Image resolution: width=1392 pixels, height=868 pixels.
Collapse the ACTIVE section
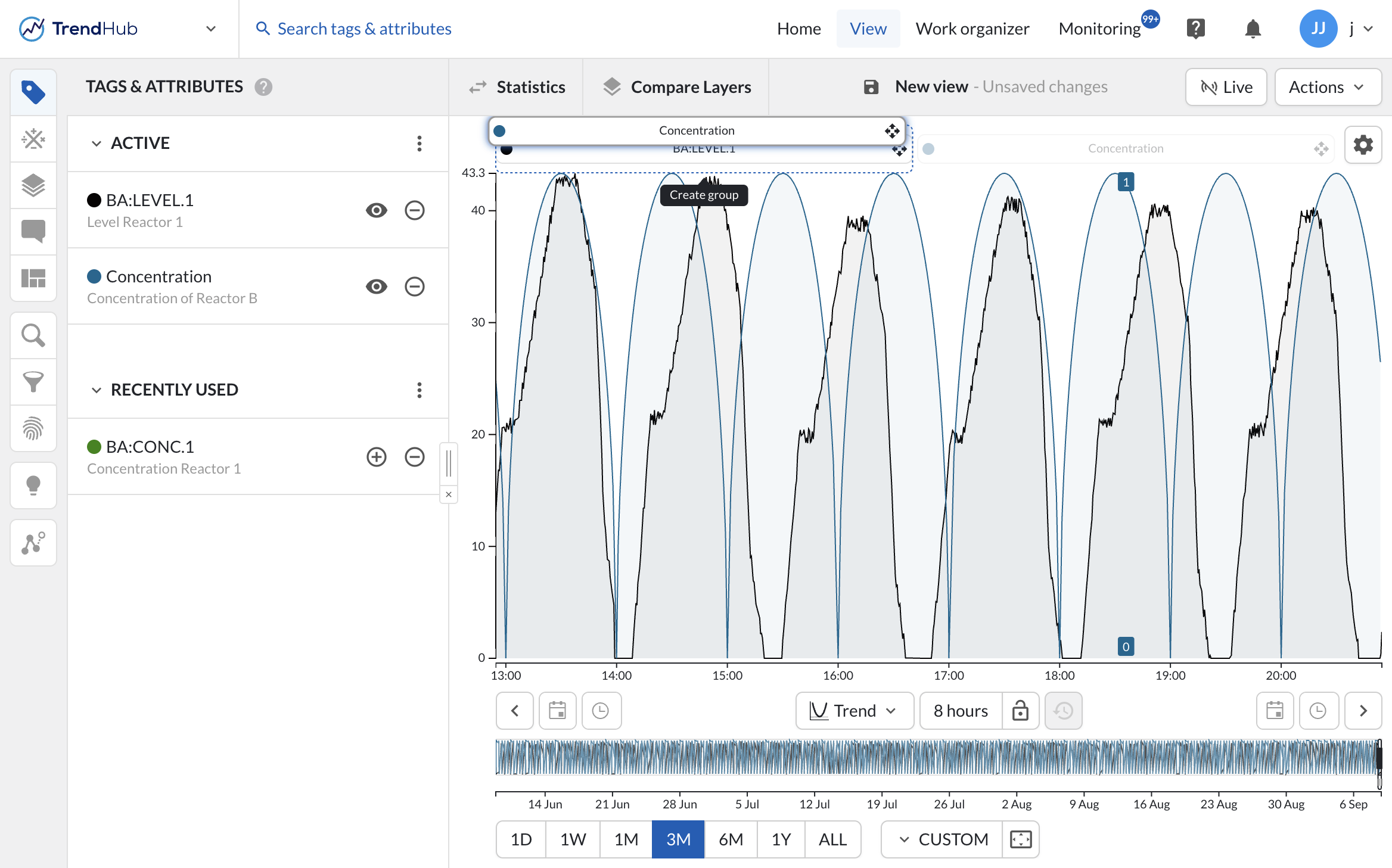tap(97, 144)
